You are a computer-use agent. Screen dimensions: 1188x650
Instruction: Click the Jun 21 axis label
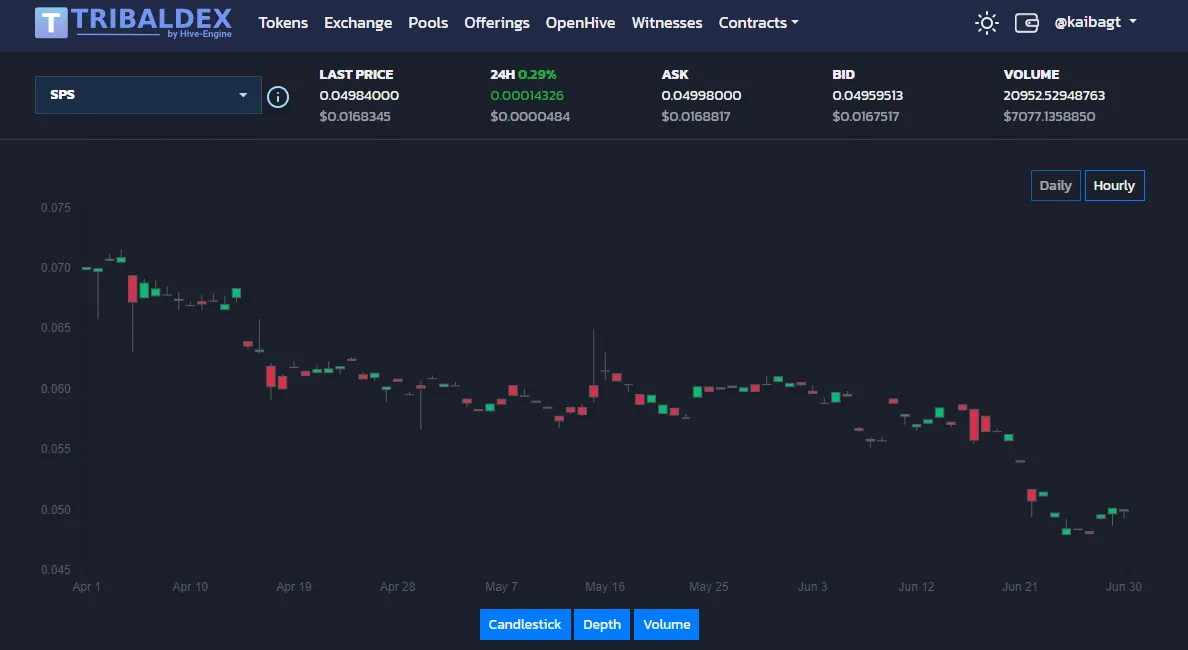tap(1020, 586)
